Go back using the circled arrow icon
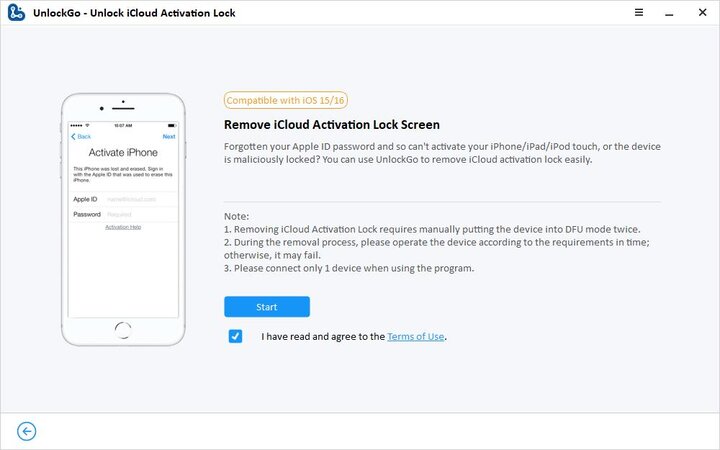The width and height of the screenshot is (720, 450). pos(27,431)
